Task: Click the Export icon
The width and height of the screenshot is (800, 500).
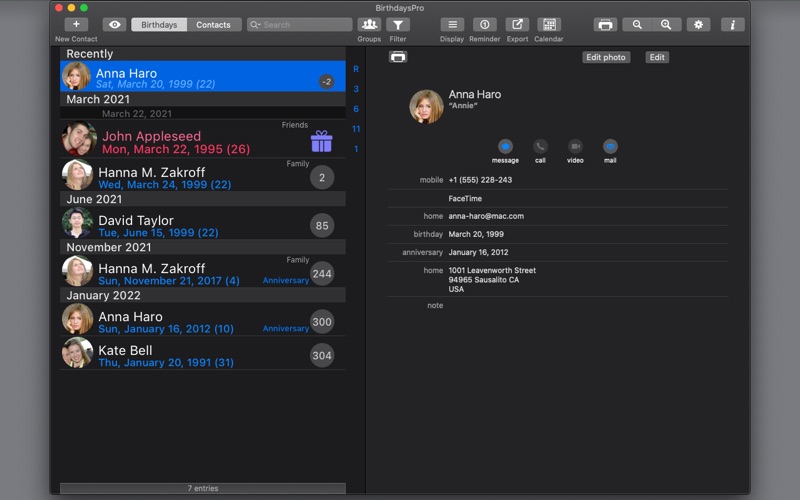Action: pos(517,24)
